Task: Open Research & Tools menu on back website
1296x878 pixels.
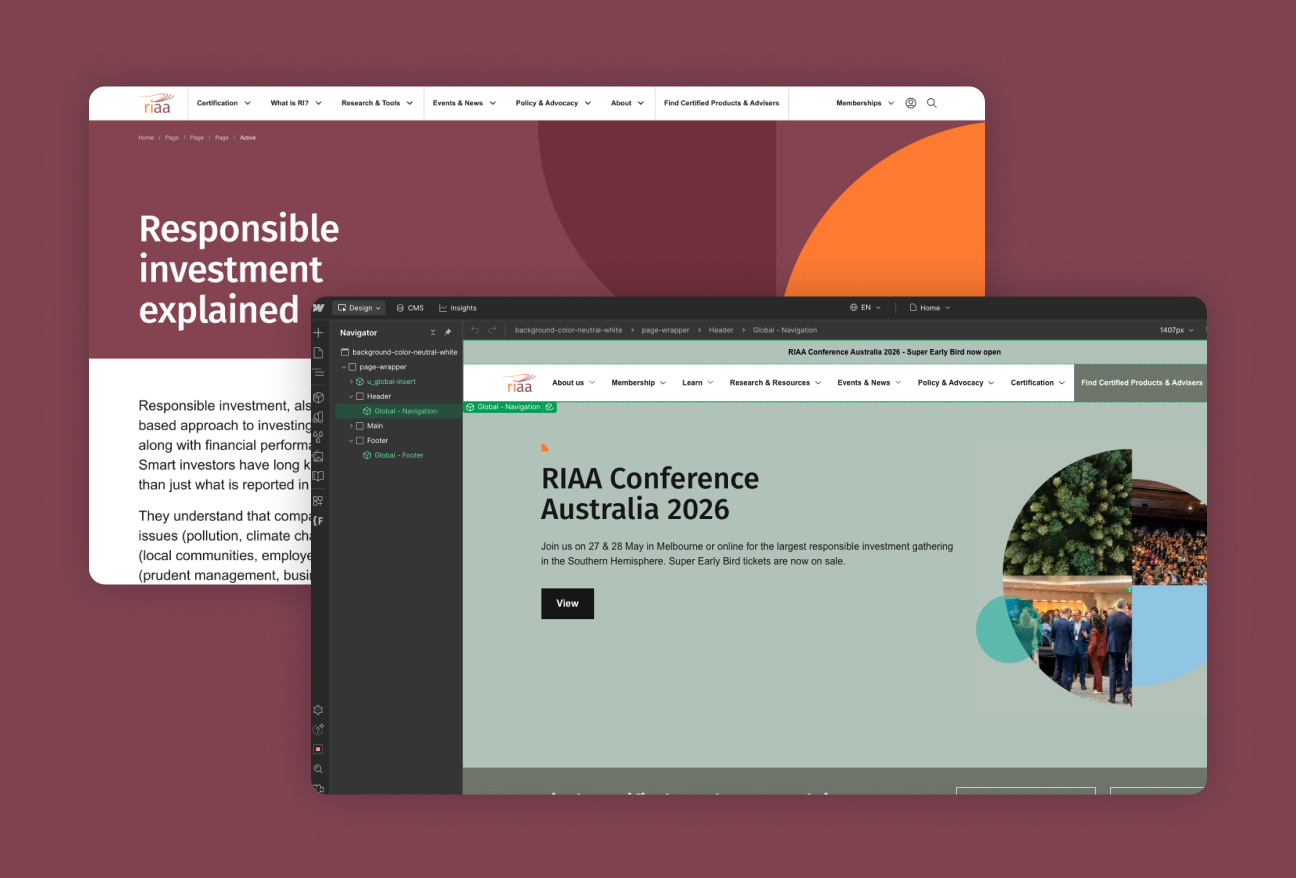Action: coord(377,103)
